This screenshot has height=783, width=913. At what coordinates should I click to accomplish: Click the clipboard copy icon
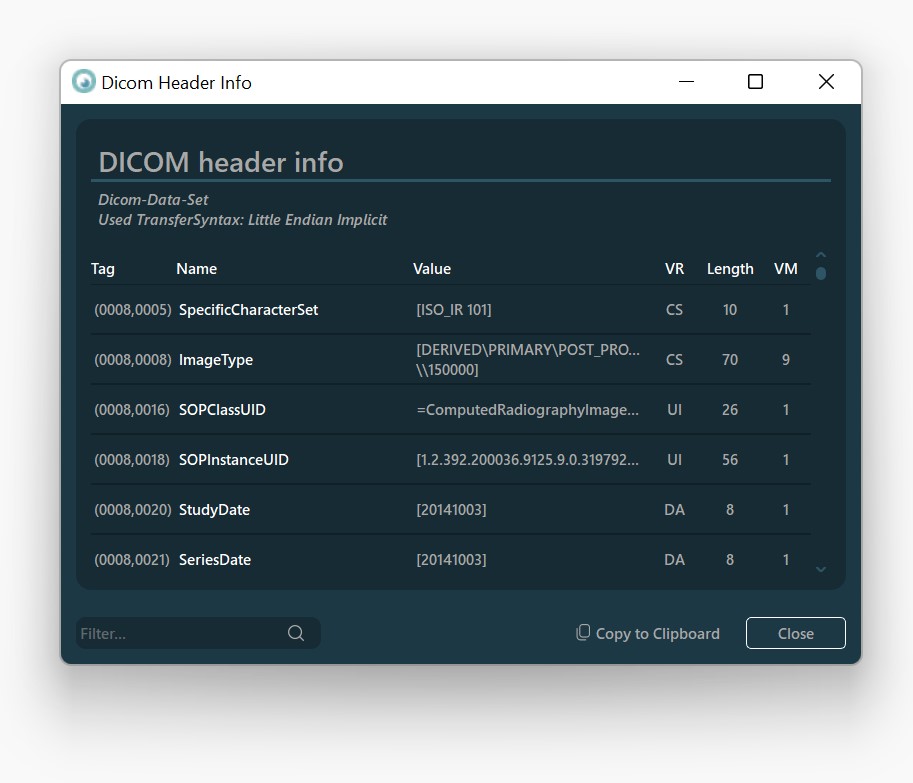pyautogui.click(x=583, y=633)
